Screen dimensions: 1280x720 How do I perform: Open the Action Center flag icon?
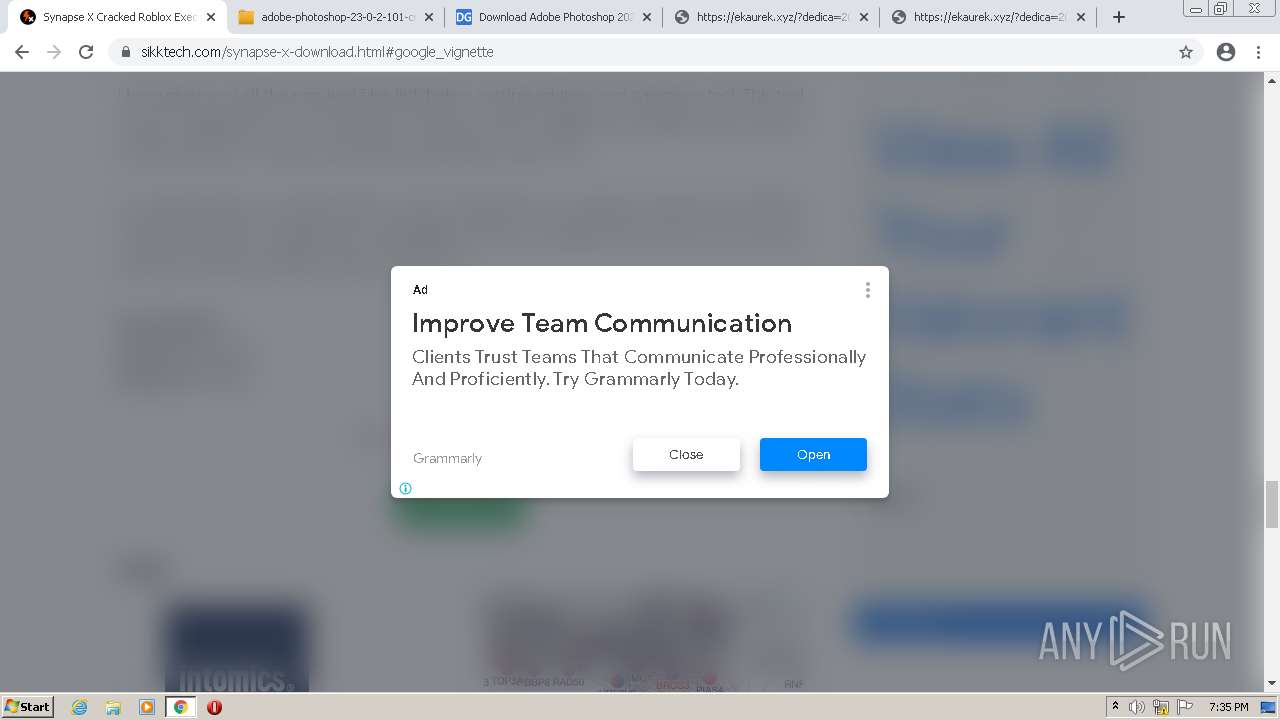tap(1184, 707)
